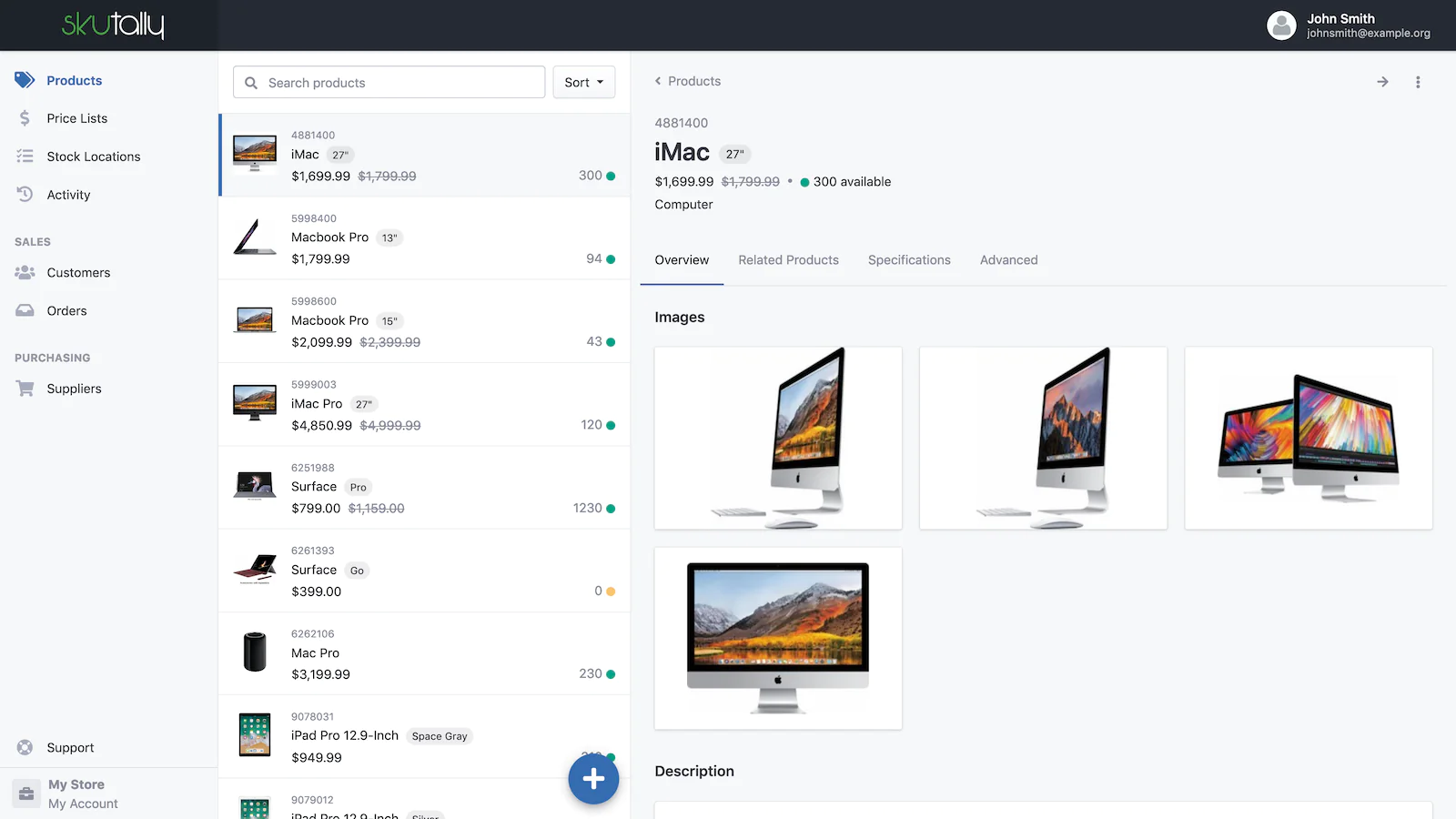Click the Support lifebuoy icon

click(25, 747)
